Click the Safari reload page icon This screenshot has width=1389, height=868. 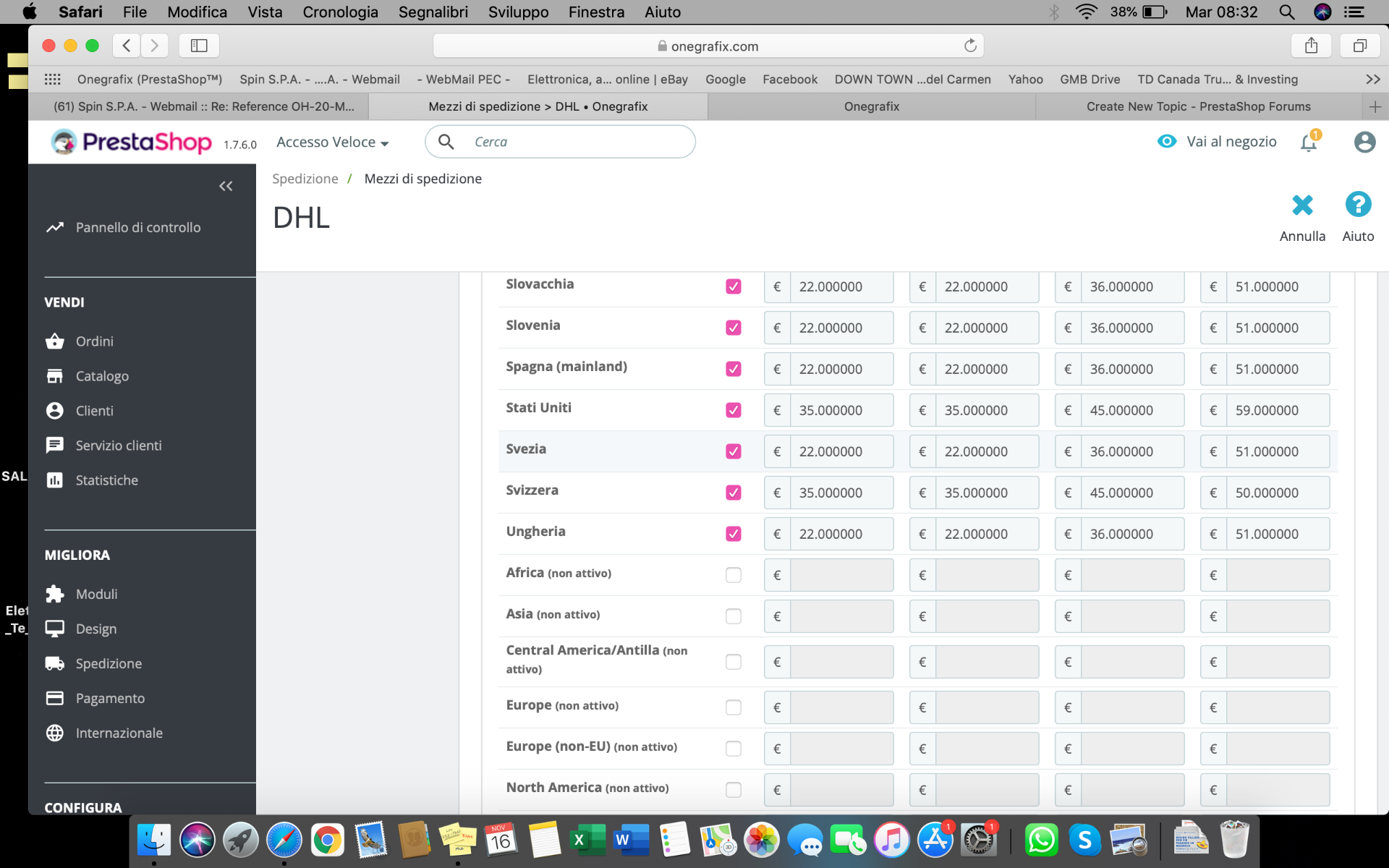[970, 46]
